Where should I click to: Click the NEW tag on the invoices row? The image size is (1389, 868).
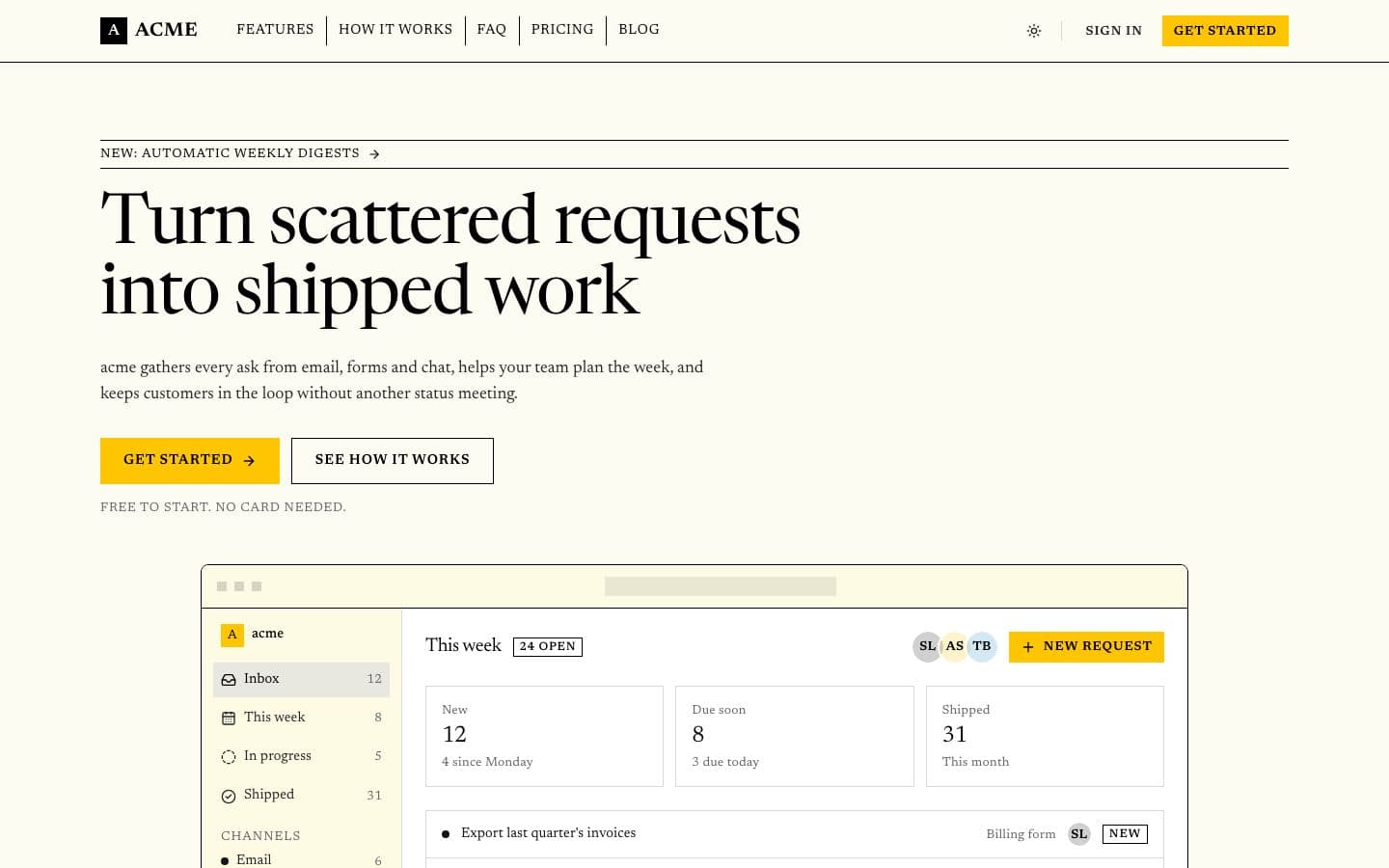1125,834
